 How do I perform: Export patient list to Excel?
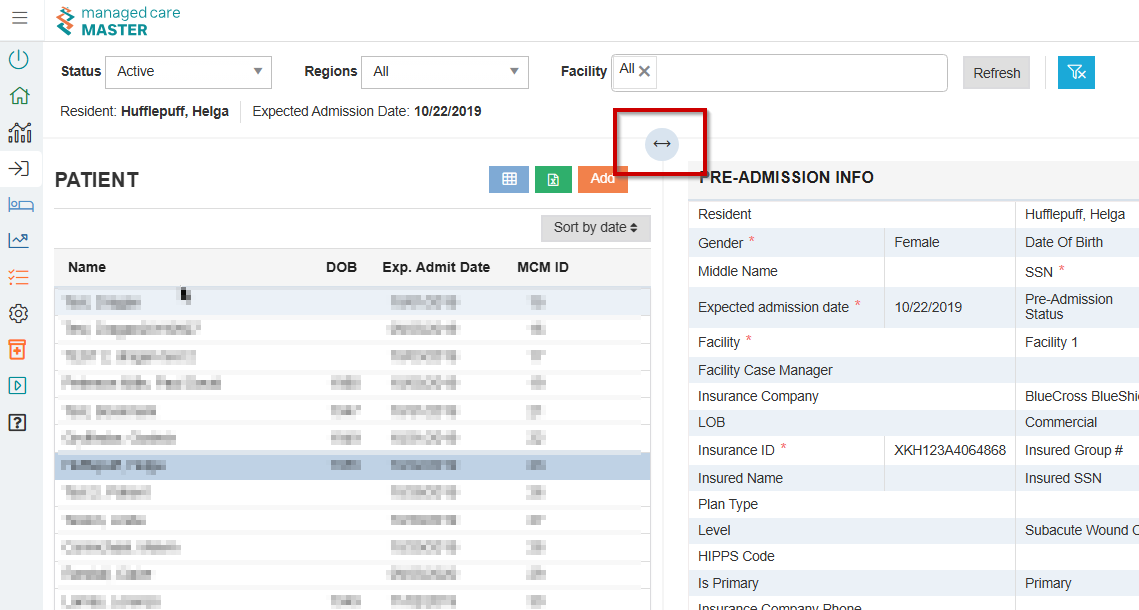[x=554, y=179]
